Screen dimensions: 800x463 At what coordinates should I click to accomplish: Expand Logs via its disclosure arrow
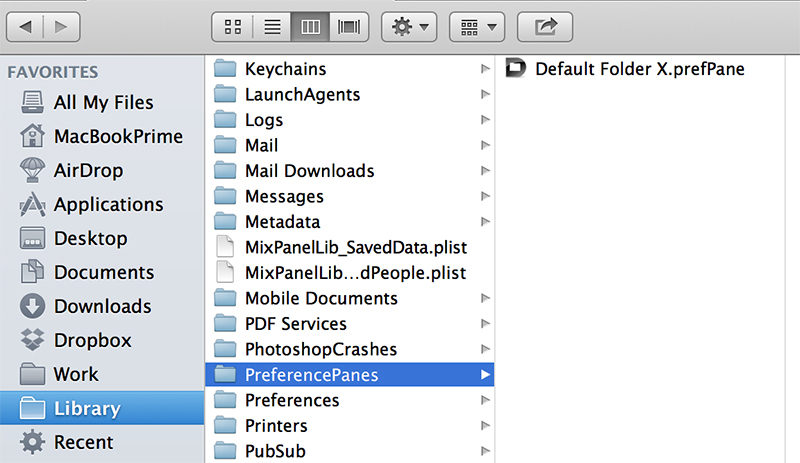[485, 119]
